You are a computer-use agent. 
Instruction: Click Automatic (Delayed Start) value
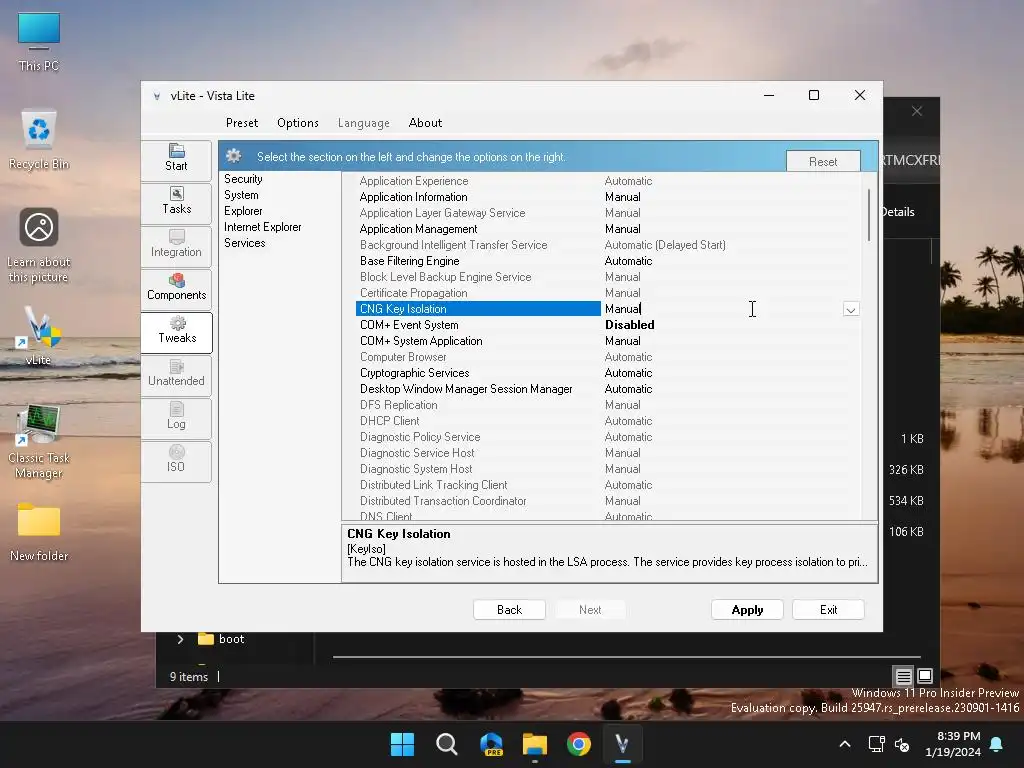(x=665, y=245)
